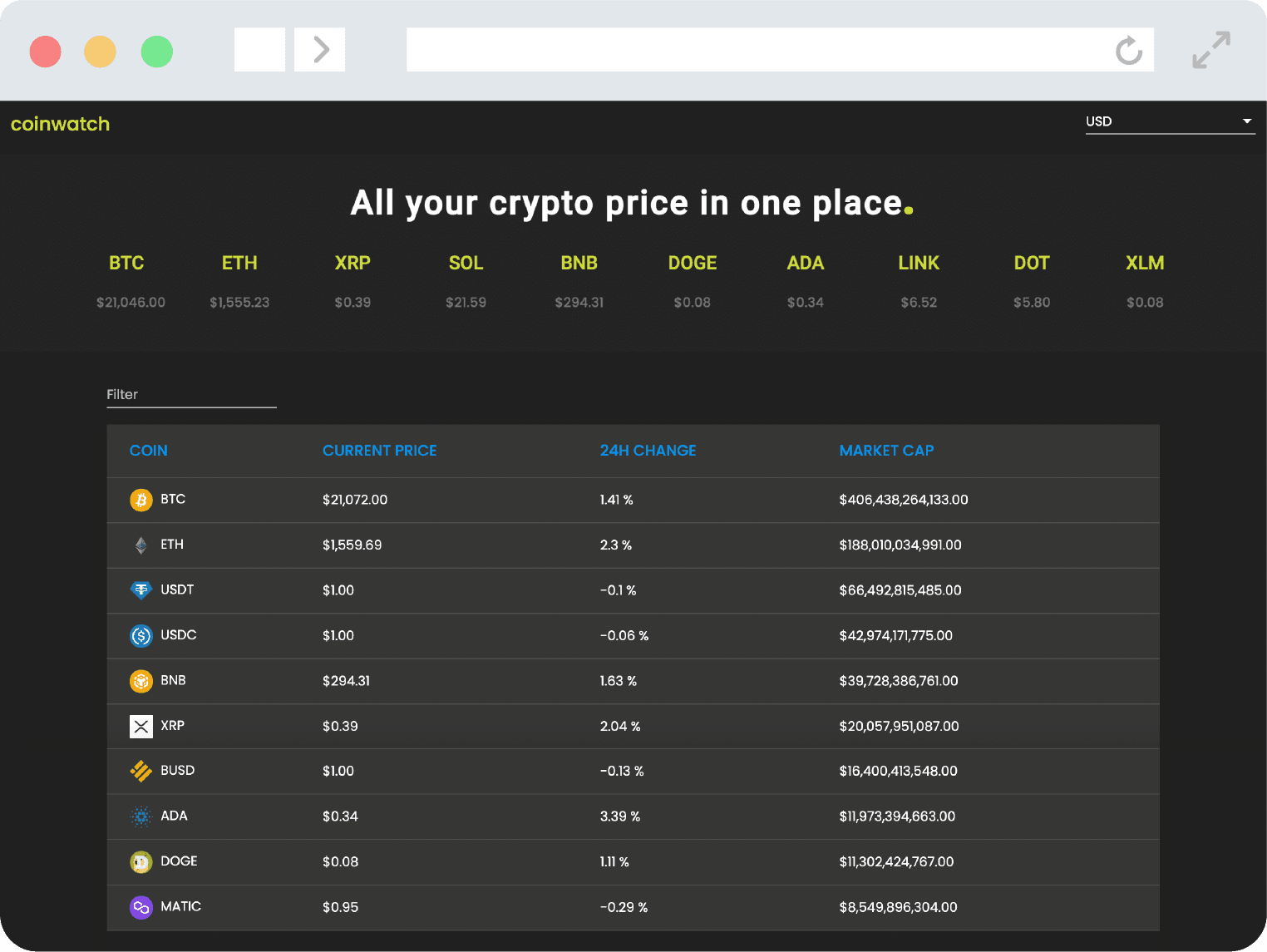The image size is (1267, 952).
Task: Click the browser reload icon
Action: [x=1129, y=50]
